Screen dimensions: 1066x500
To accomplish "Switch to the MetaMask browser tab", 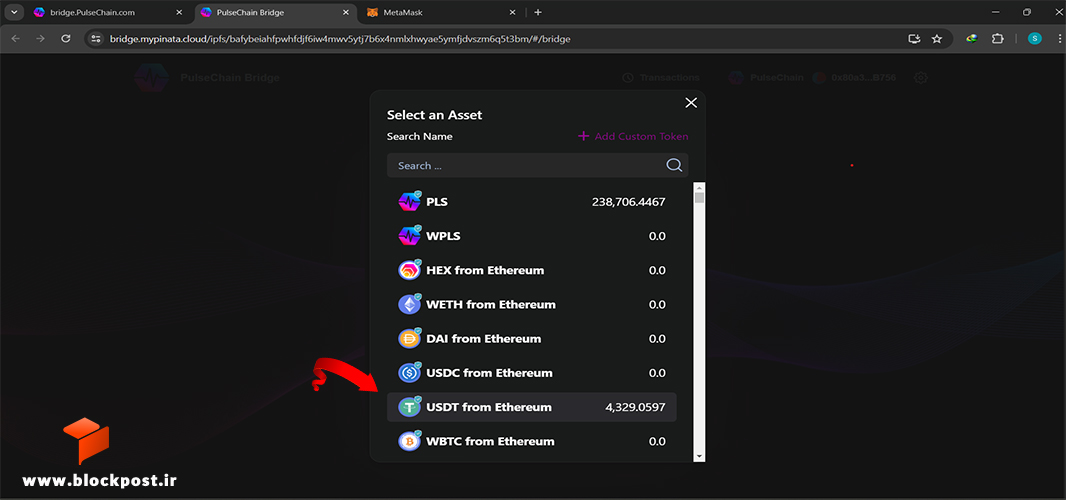I will (441, 12).
